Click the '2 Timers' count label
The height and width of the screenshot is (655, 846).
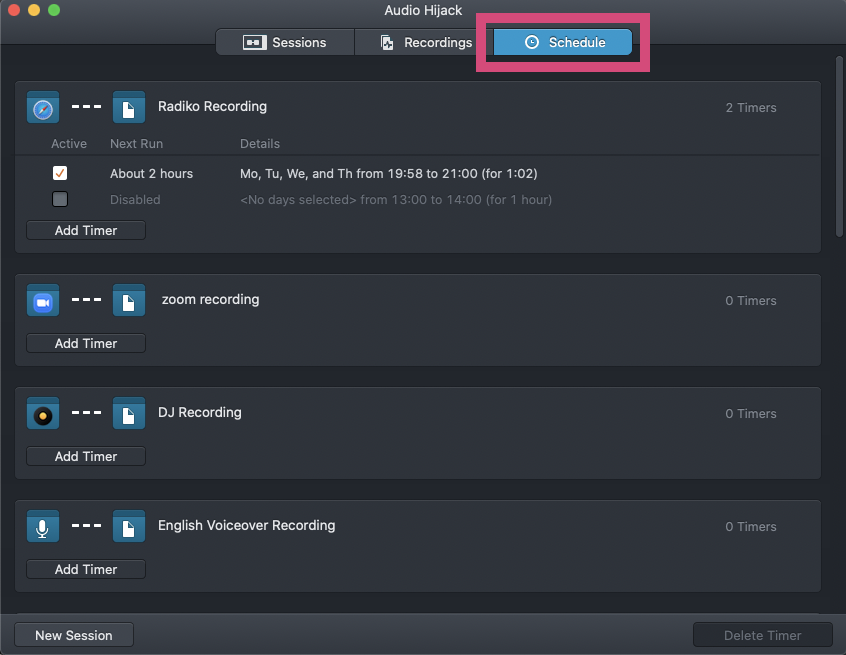(751, 108)
